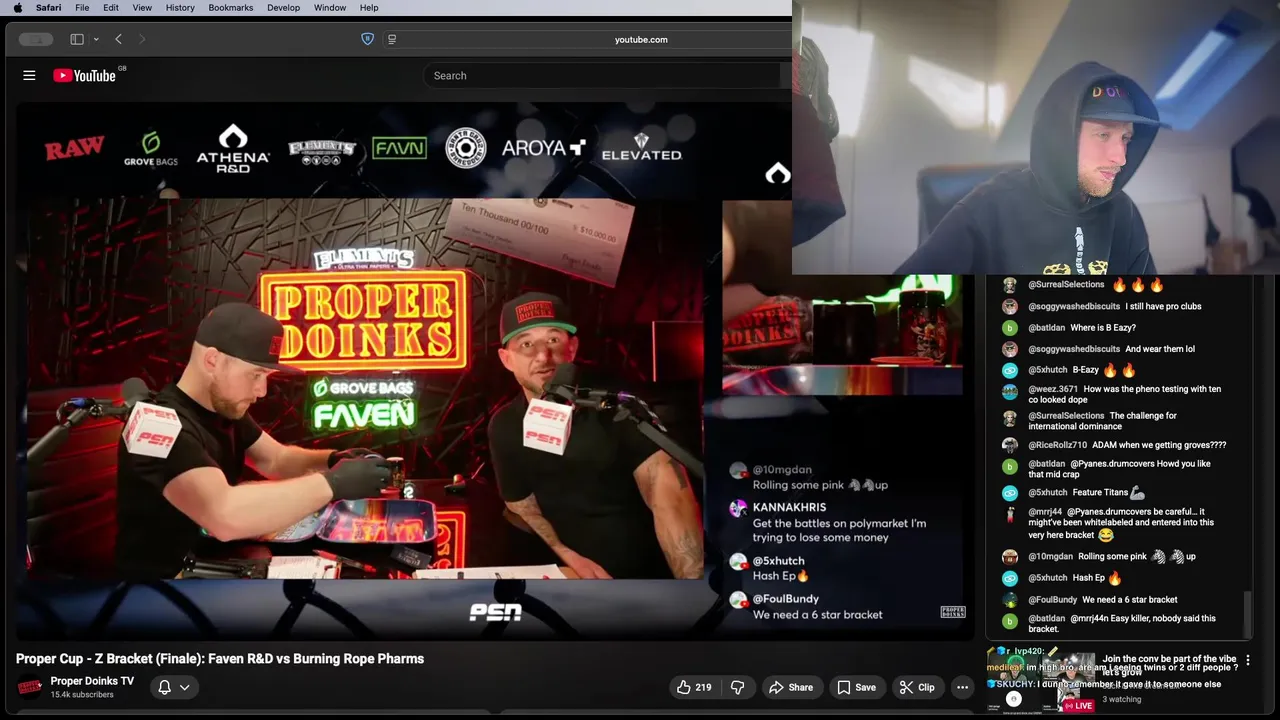Image resolution: width=1280 pixels, height=720 pixels.
Task: Go back to the previous page
Action: pyautogui.click(x=118, y=39)
